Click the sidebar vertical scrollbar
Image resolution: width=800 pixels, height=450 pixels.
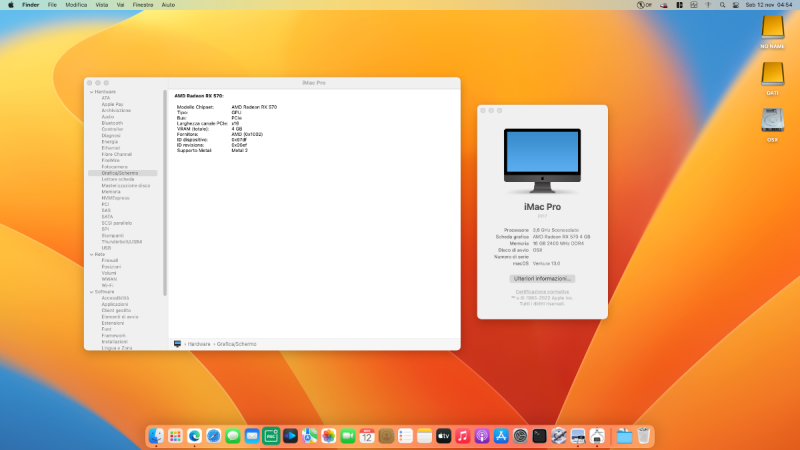point(165,180)
